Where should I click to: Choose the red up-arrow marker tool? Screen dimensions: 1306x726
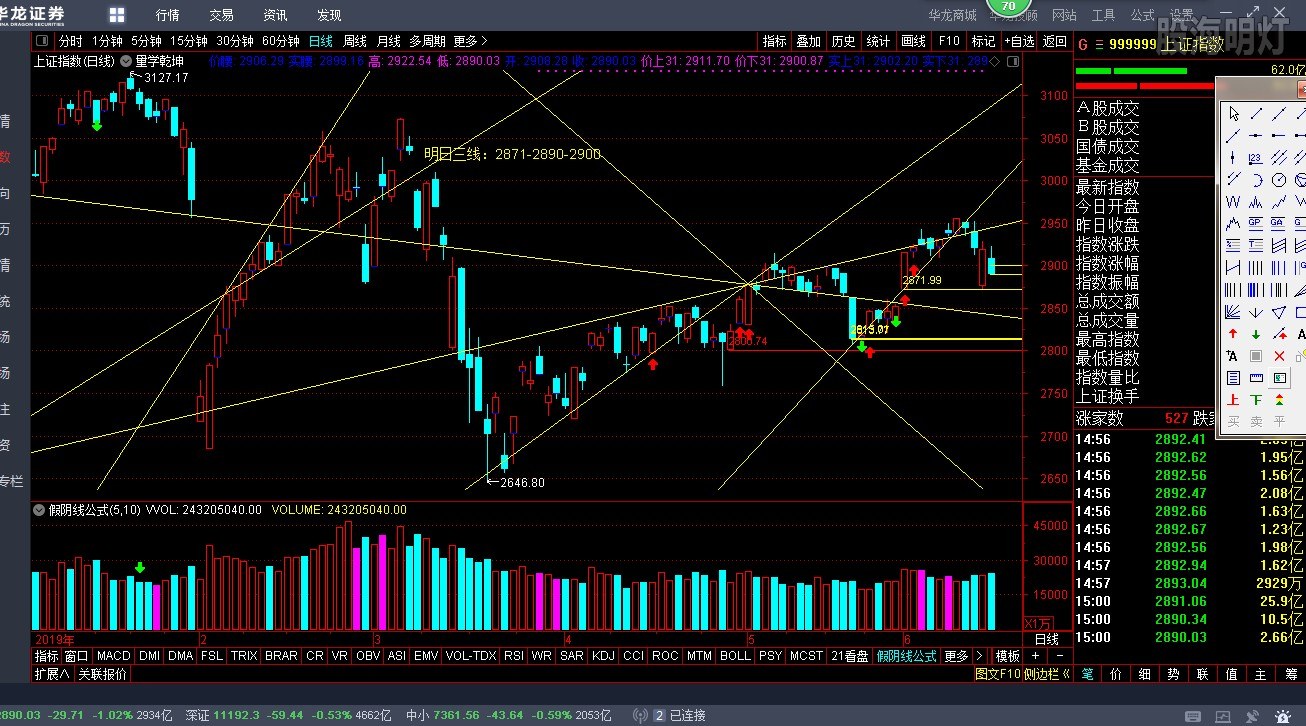click(1234, 334)
